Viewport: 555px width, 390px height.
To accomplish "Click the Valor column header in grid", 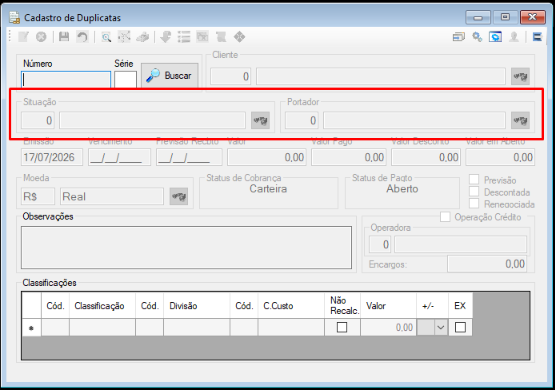I will tap(388, 305).
